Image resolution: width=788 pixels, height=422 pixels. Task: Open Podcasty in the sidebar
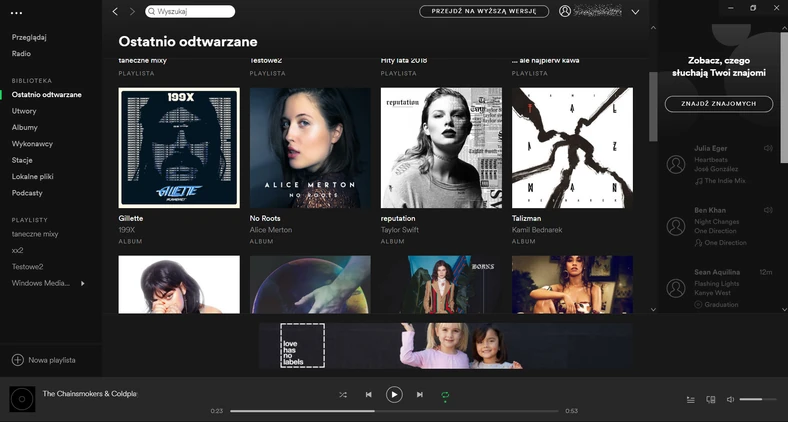coord(27,193)
